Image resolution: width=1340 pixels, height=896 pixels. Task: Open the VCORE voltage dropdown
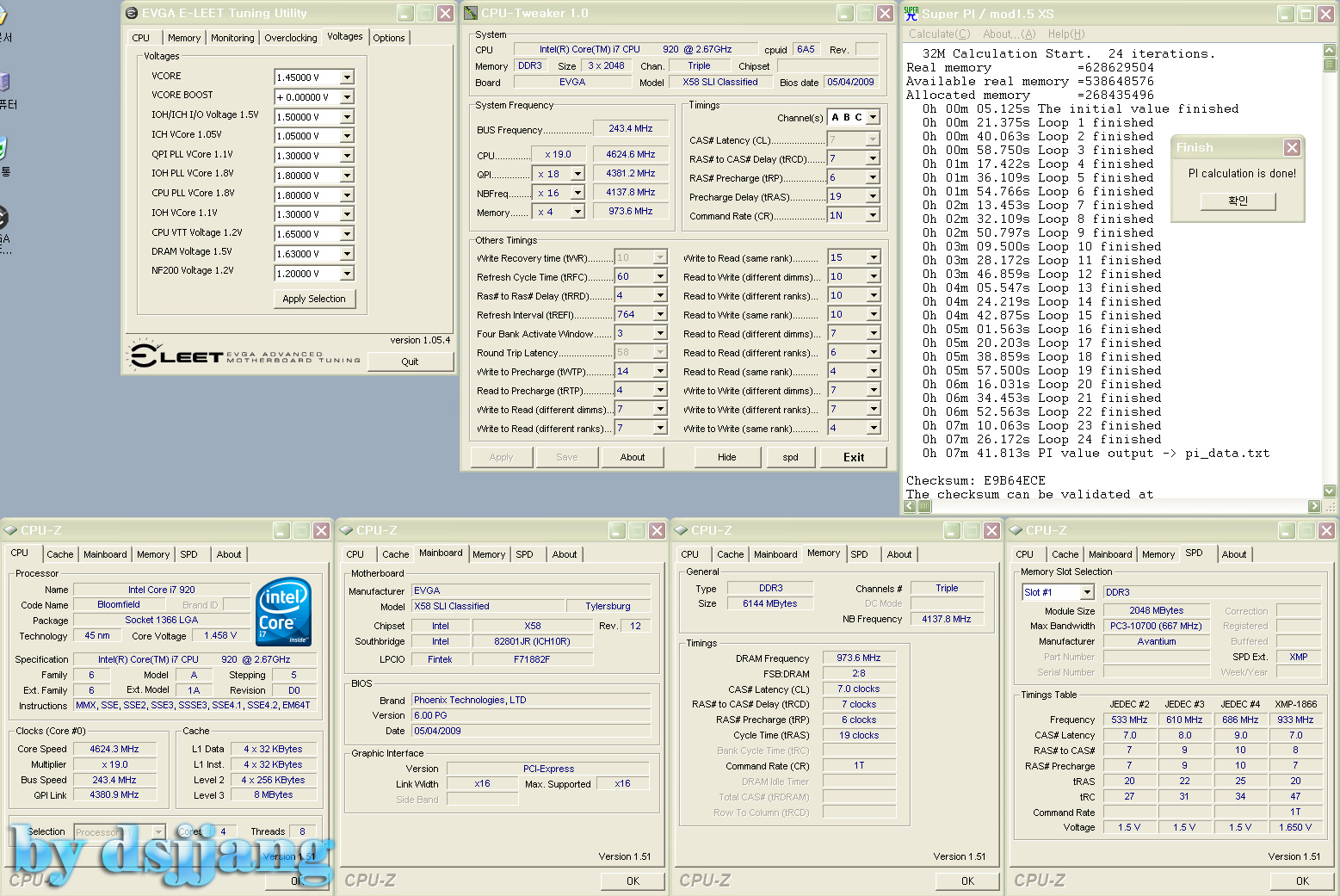pos(347,77)
